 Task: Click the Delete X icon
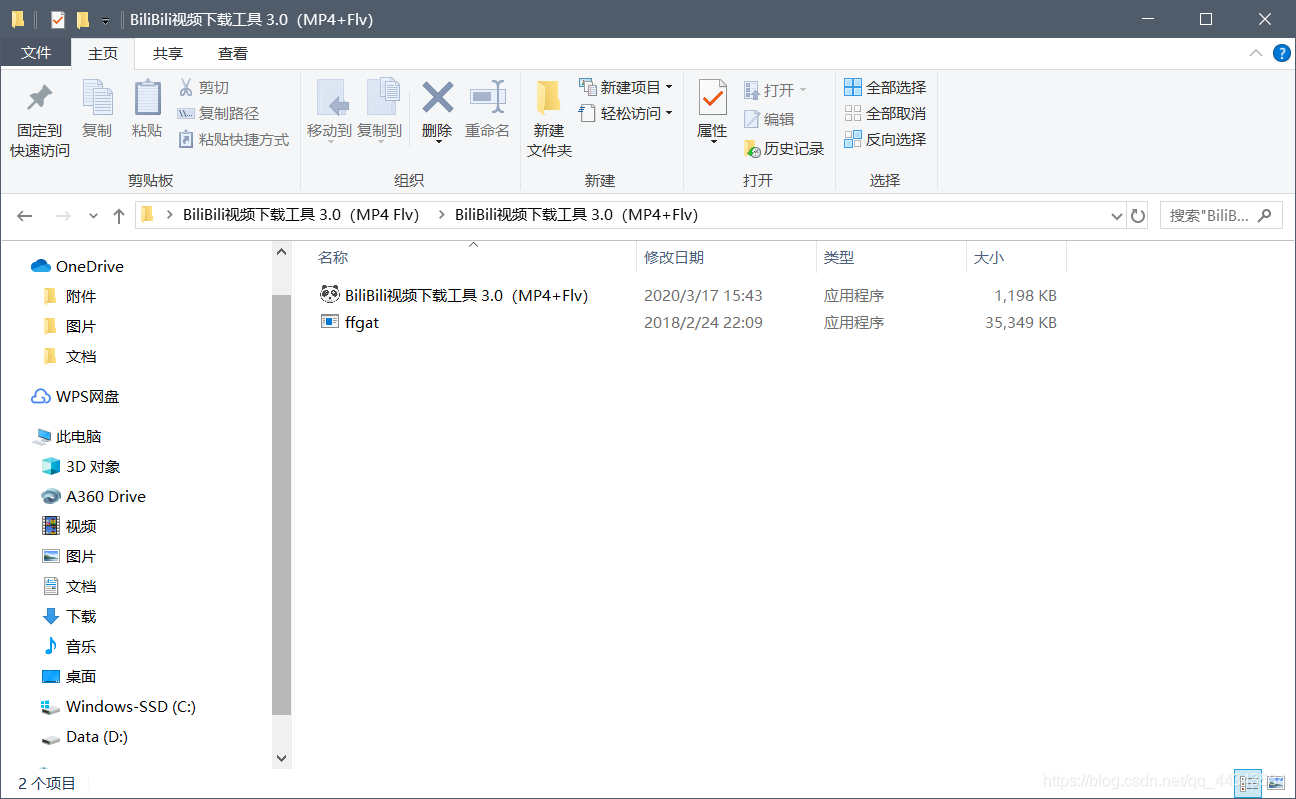437,98
